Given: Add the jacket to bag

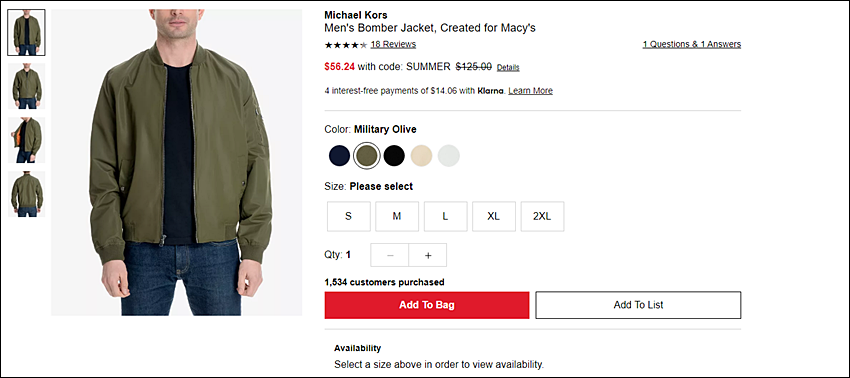Looking at the screenshot, I should (x=427, y=305).
